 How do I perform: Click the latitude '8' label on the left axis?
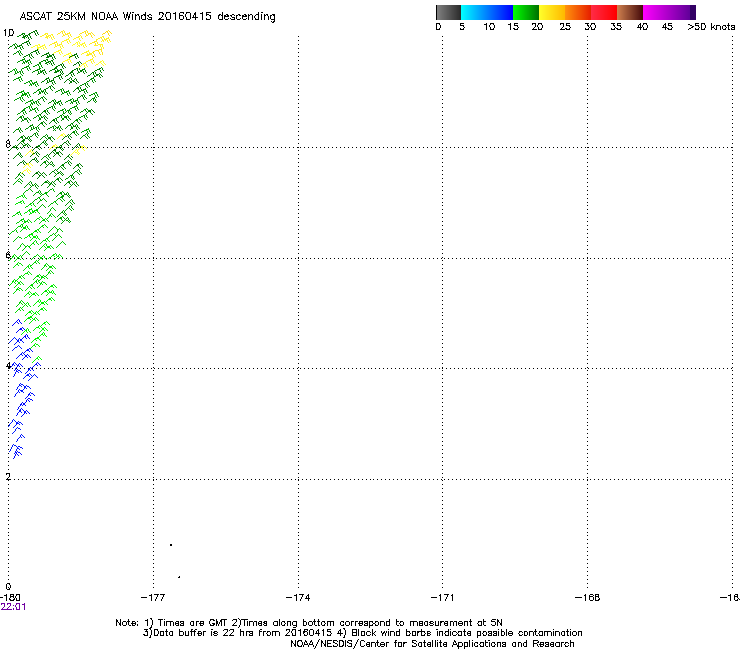tap(8, 144)
